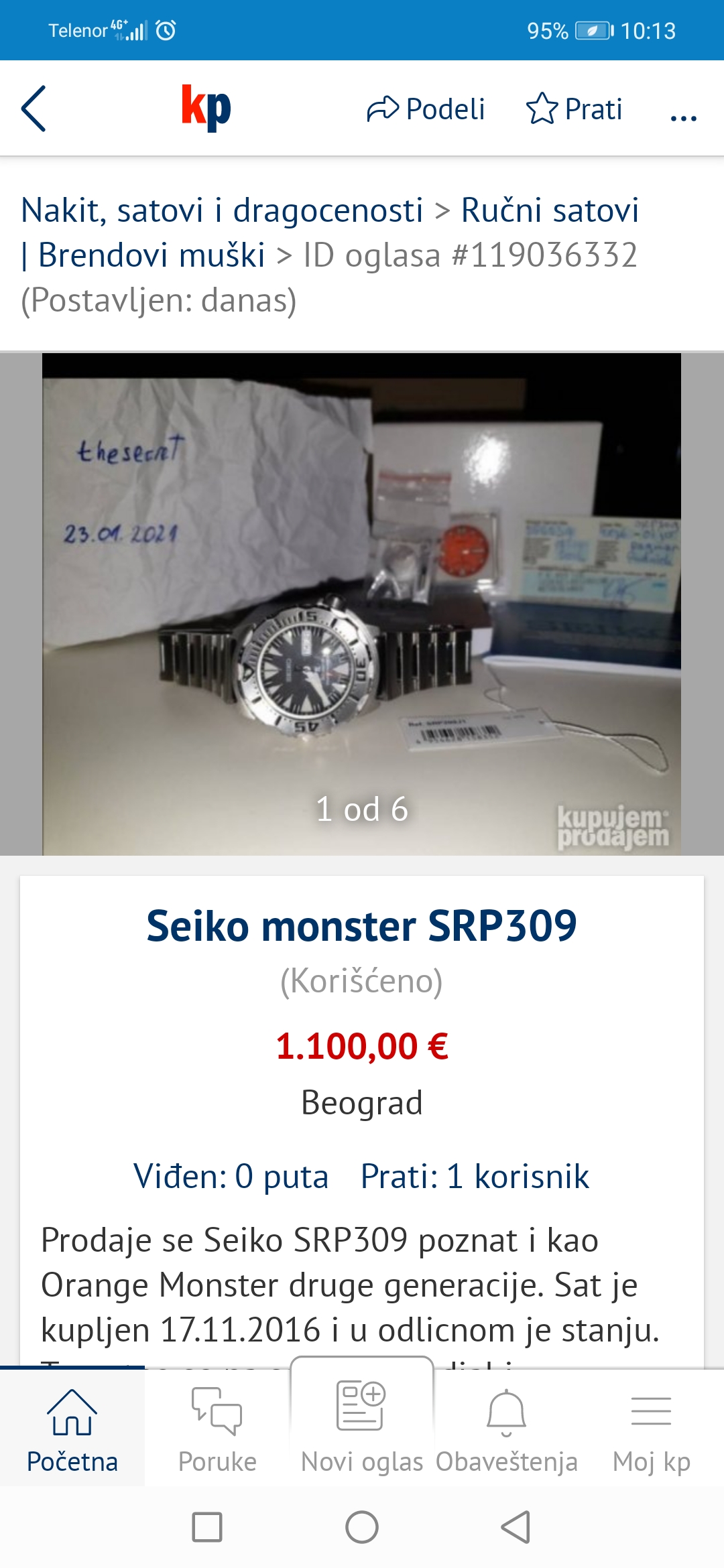Tap Prati: 1 korisnik followers text
This screenshot has height=1568, width=724.
tap(475, 1176)
